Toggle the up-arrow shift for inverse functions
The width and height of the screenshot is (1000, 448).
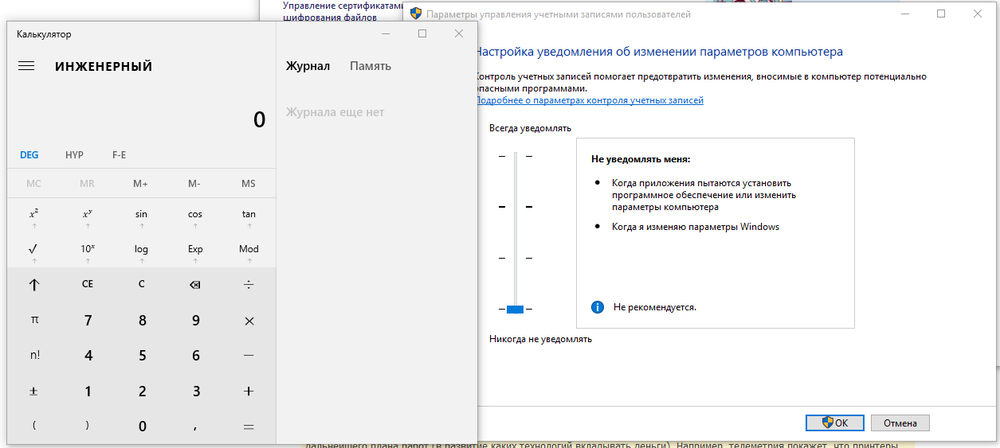click(33, 284)
